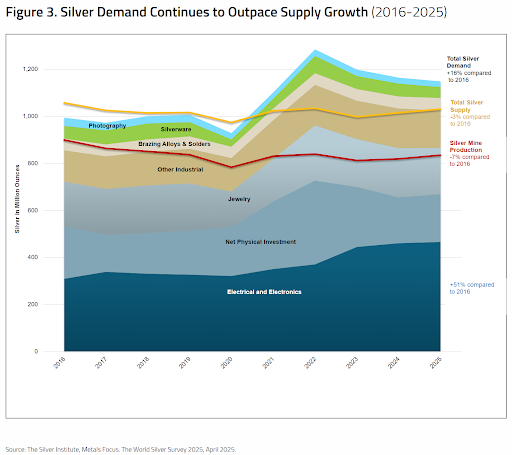512x455 pixels.
Task: Select the Net Physical Investment label
Action: coord(260,242)
